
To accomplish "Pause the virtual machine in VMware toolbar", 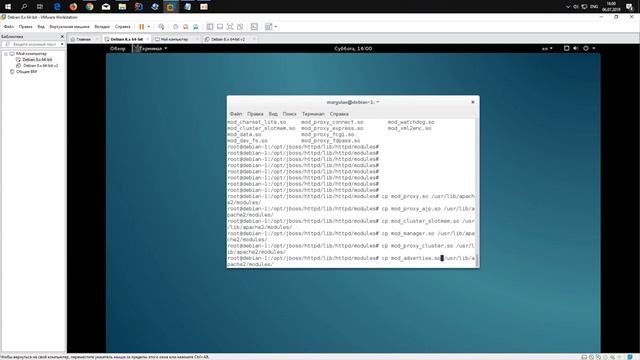I will click(142, 27).
